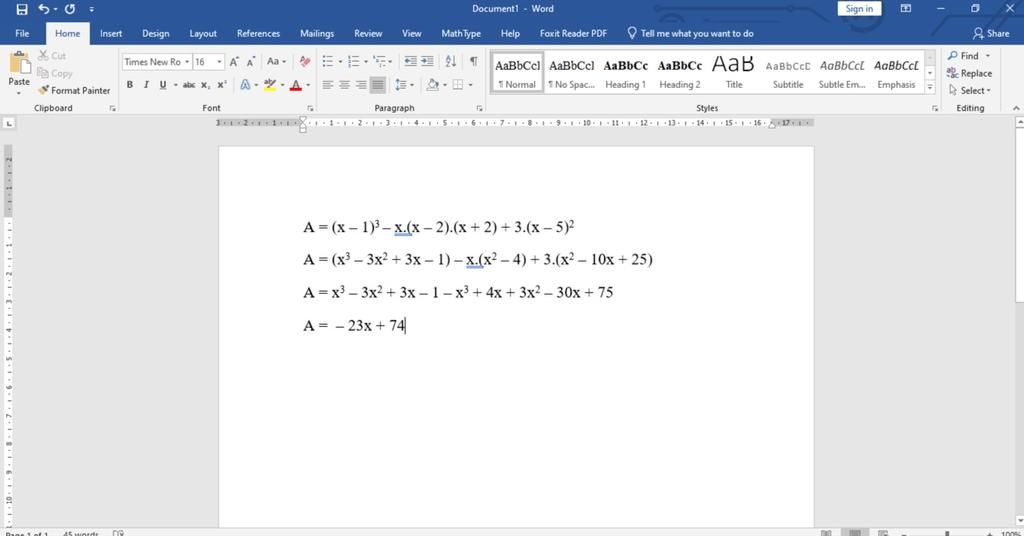Viewport: 1024px width, 536px height.
Task: Decrease font size with the A-down icon
Action: click(x=251, y=62)
